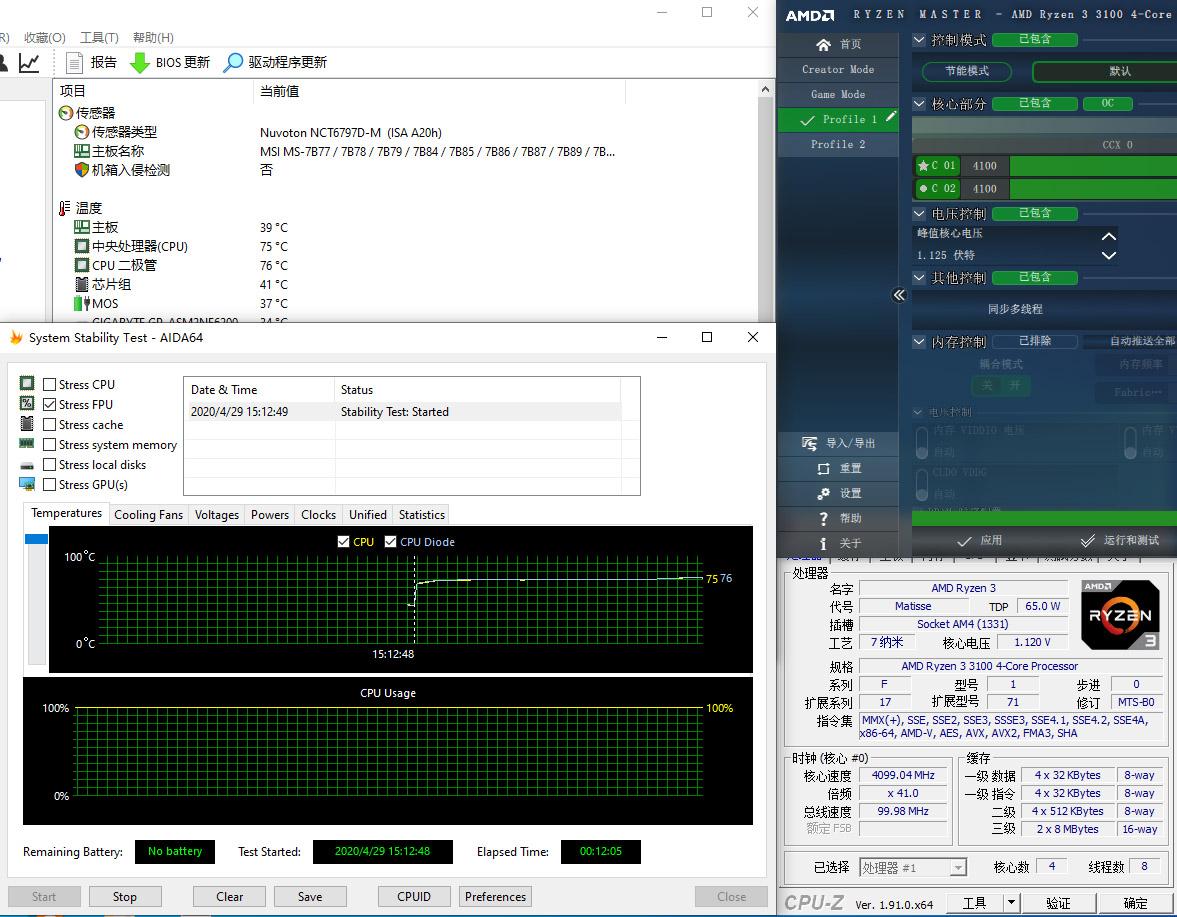
Task: Click the 重置 reset icon in Ryzen Master
Action: 823,469
